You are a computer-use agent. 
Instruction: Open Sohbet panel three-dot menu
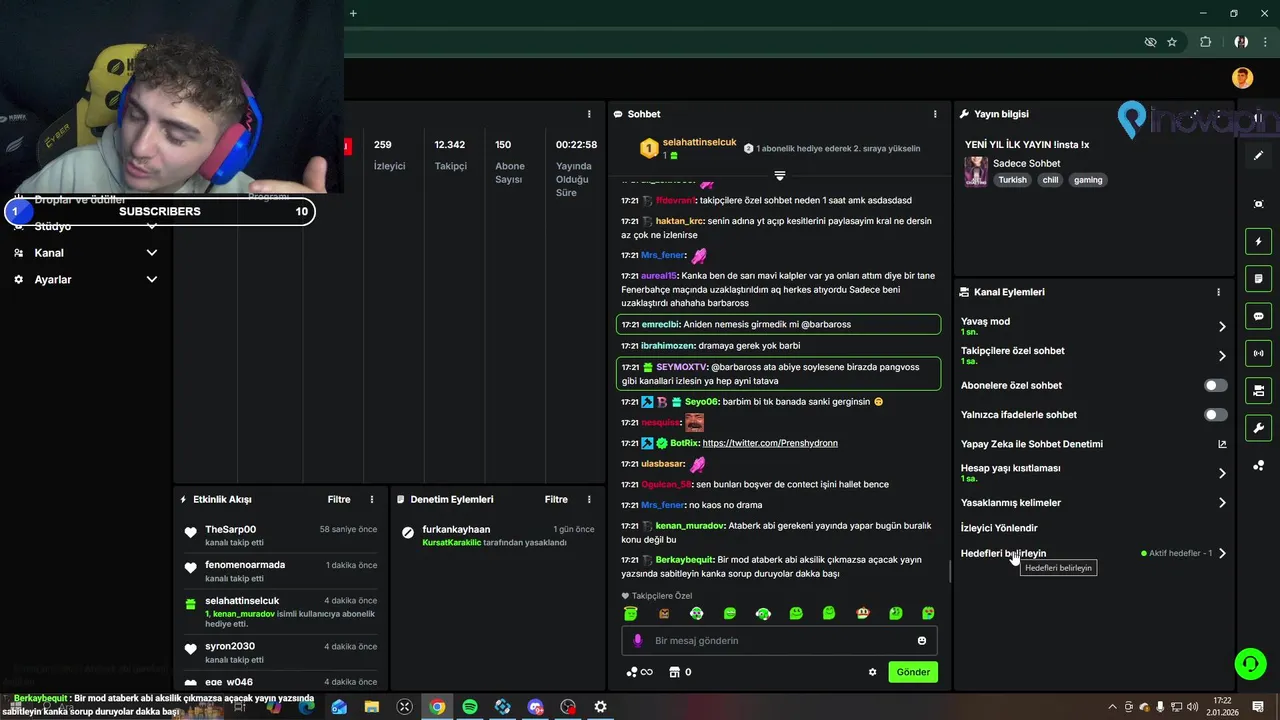pyautogui.click(x=935, y=114)
